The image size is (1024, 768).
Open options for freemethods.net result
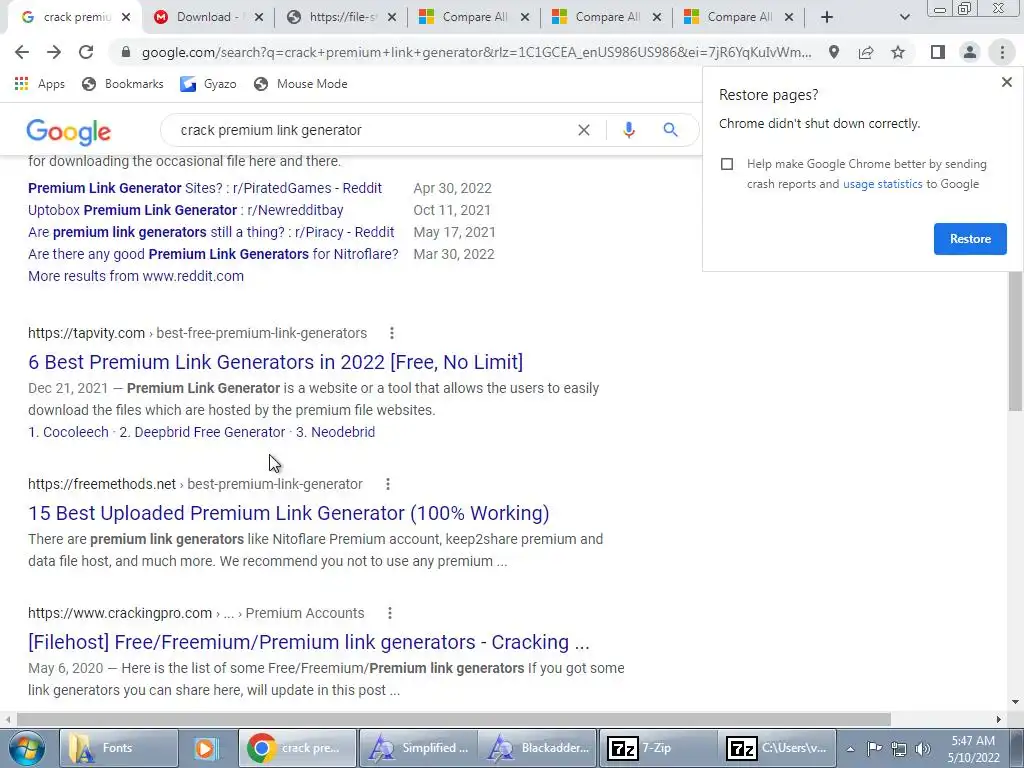click(388, 484)
